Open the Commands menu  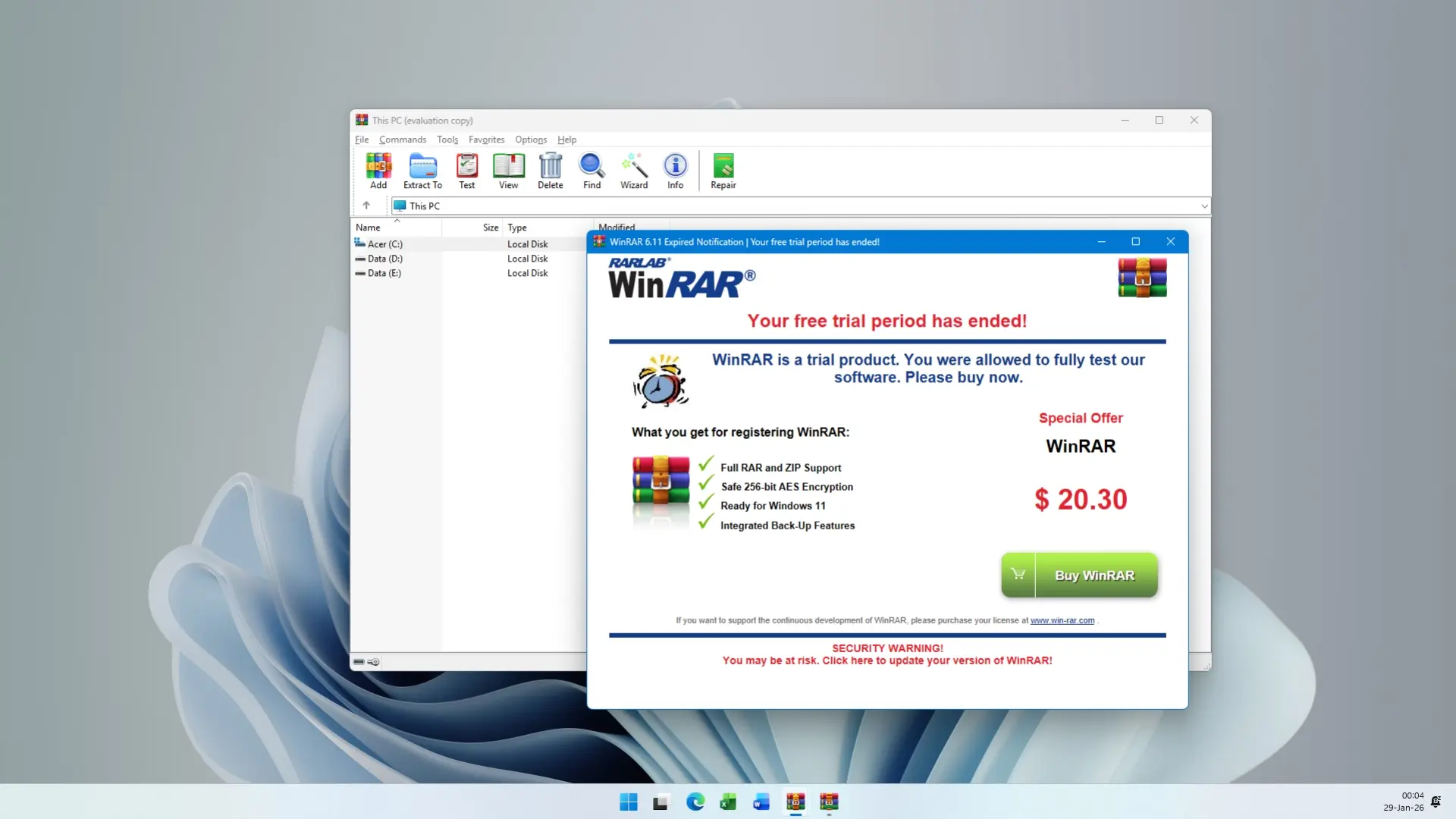click(x=402, y=140)
